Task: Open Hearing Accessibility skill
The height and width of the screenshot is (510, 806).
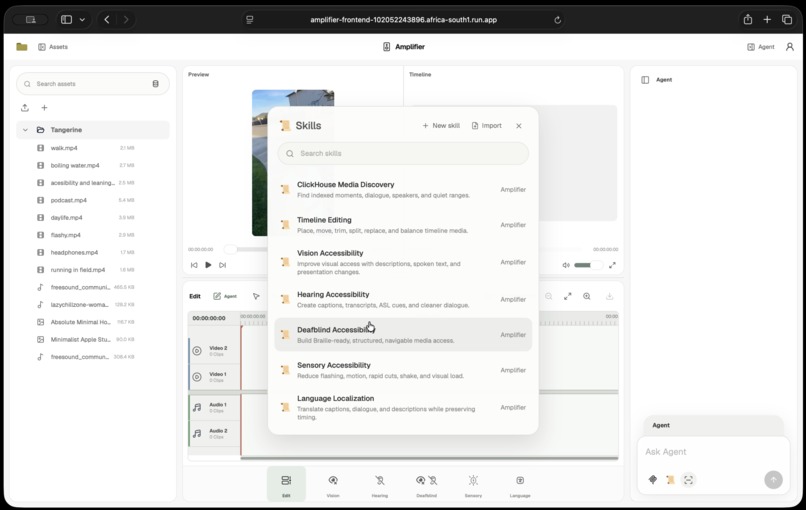Action: point(403,299)
